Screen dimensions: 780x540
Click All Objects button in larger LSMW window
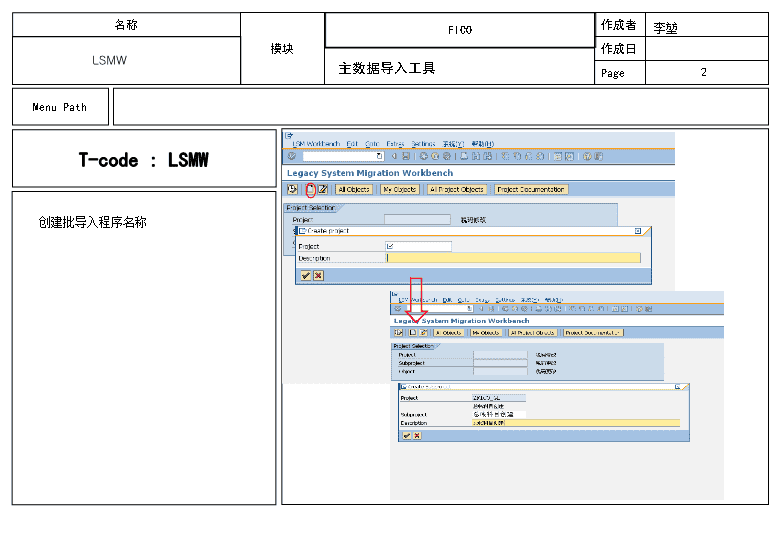point(354,189)
